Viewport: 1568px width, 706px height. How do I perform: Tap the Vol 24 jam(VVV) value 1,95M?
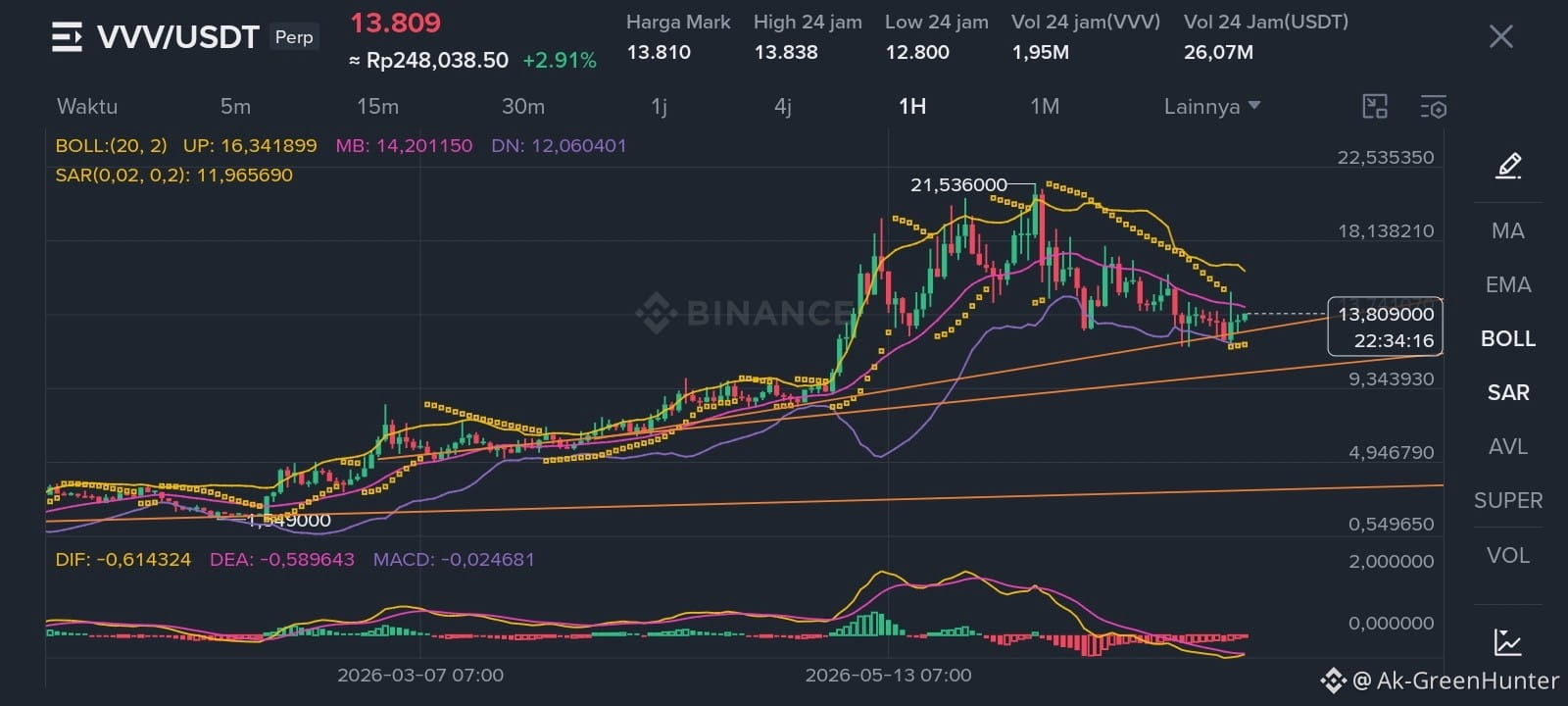point(1041,52)
